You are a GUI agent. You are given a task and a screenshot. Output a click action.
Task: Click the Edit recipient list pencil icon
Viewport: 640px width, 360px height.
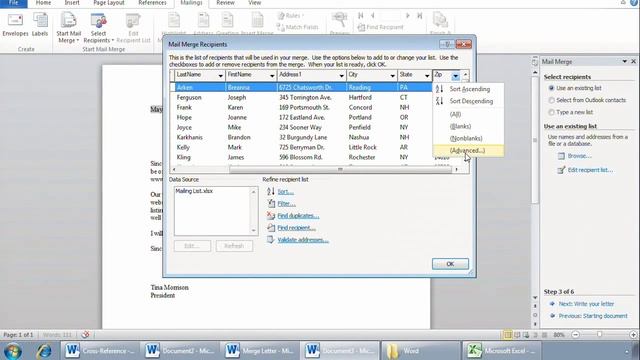pos(561,170)
